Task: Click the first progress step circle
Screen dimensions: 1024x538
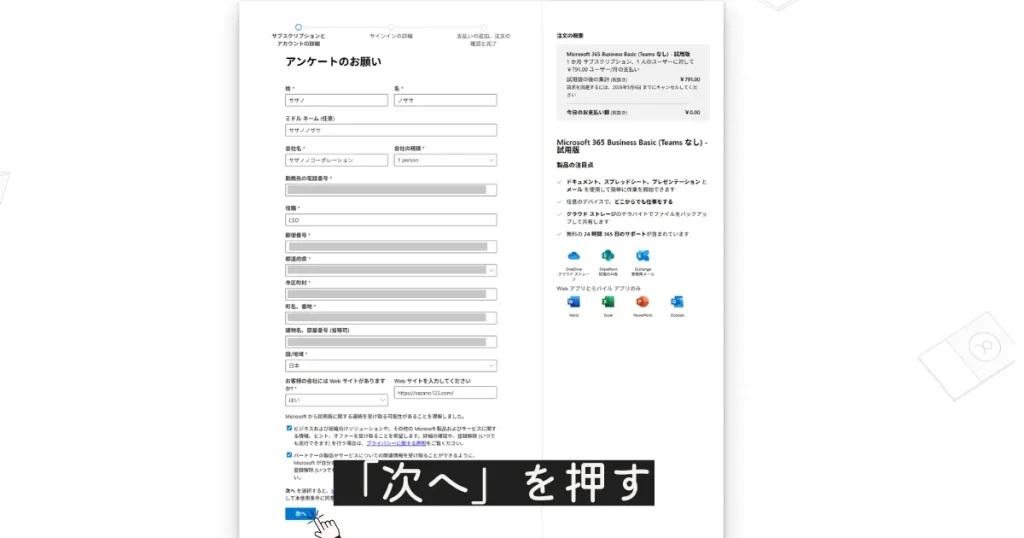Action: pyautogui.click(x=298, y=27)
